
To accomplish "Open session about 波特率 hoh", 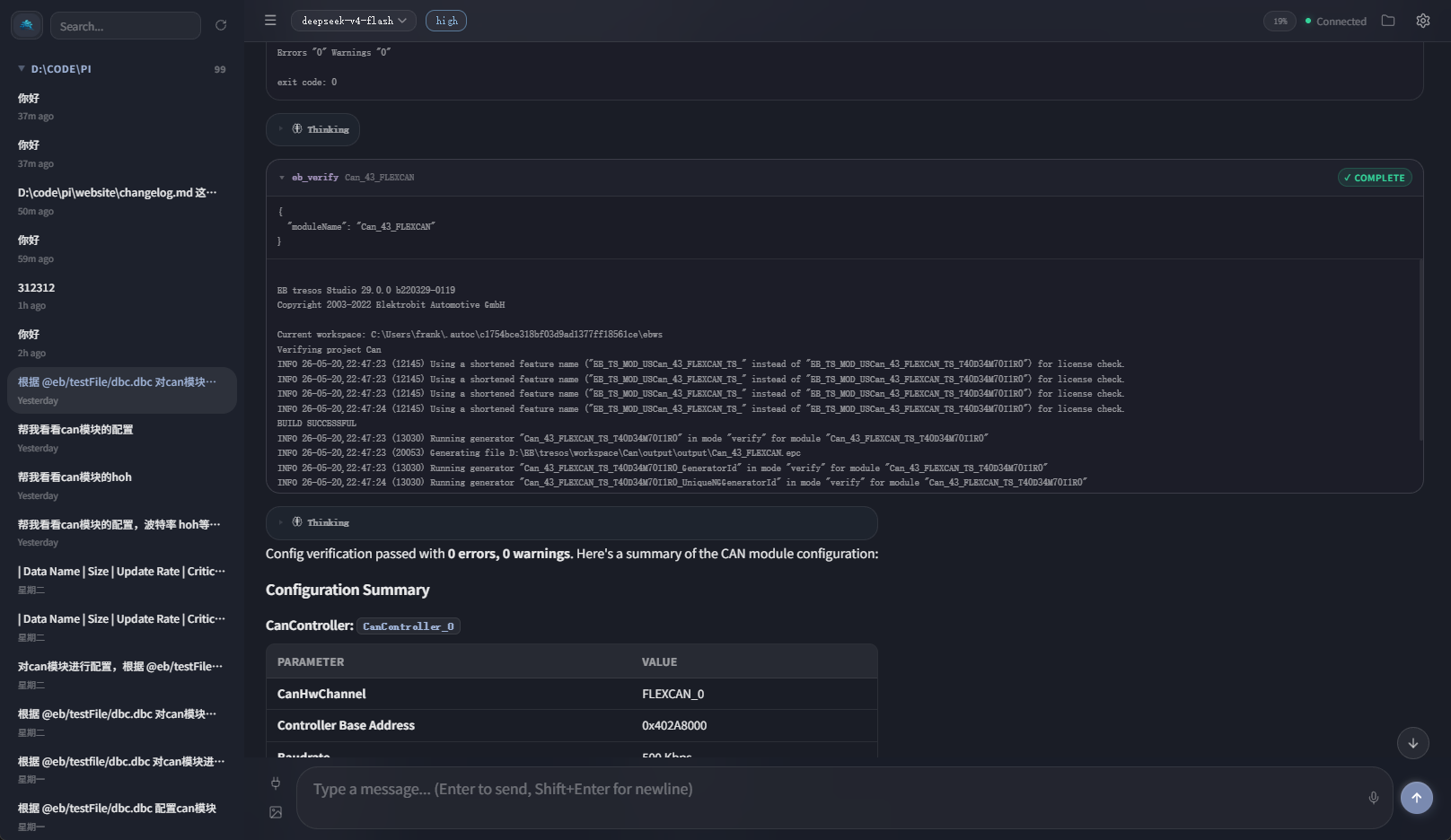I will [122, 533].
